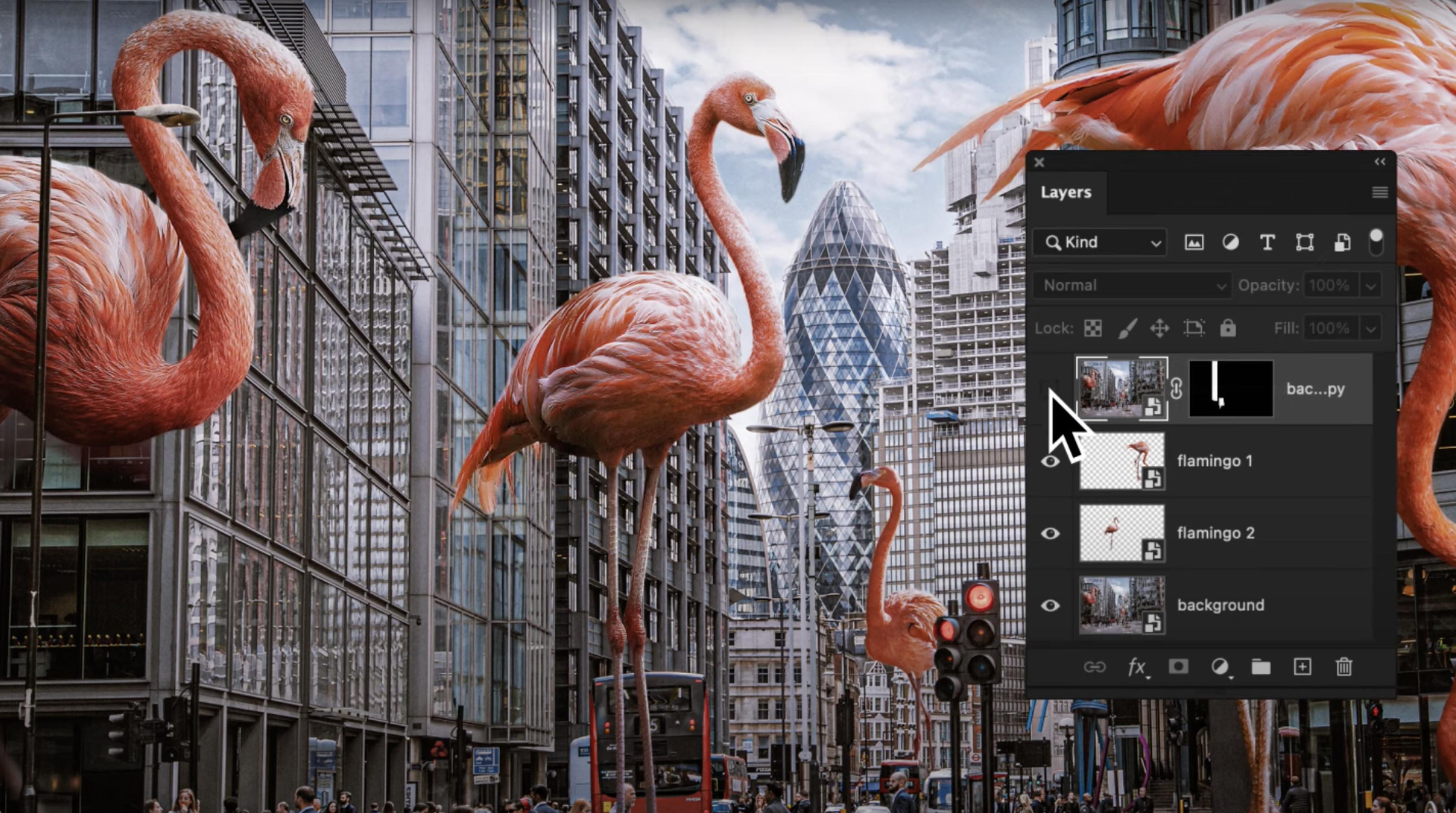The image size is (1456, 813).
Task: Filter for adjustment layers icon
Action: pyautogui.click(x=1231, y=242)
